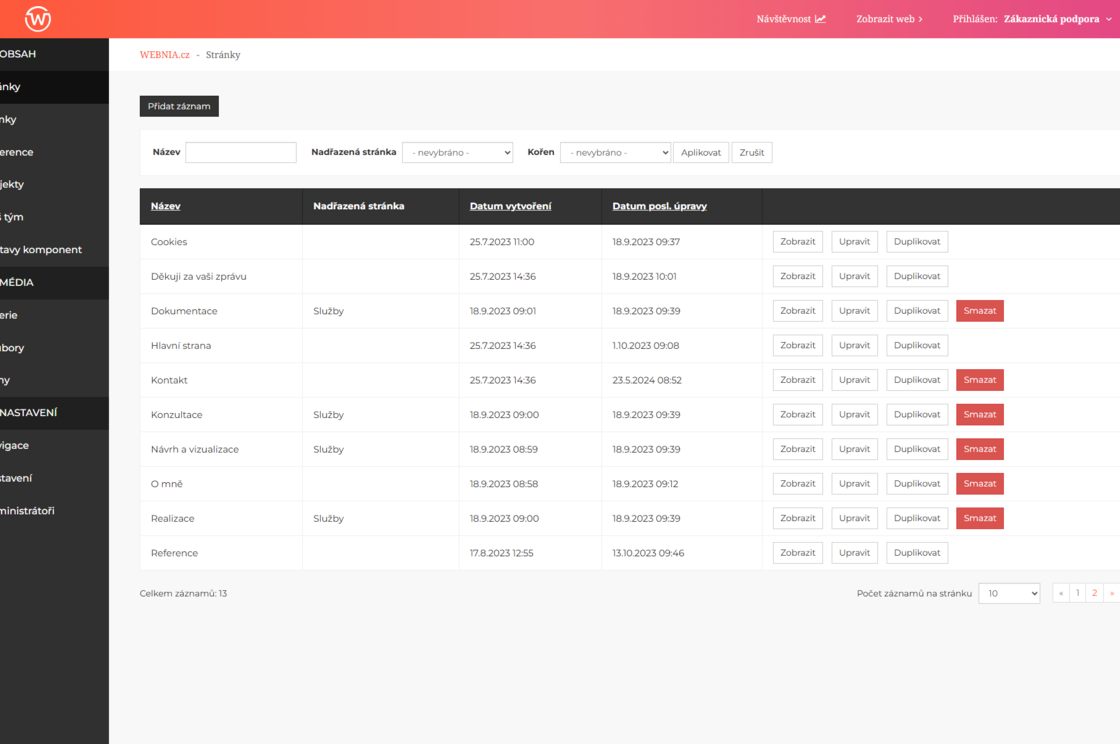Focus the Název filter input field

tap(241, 152)
